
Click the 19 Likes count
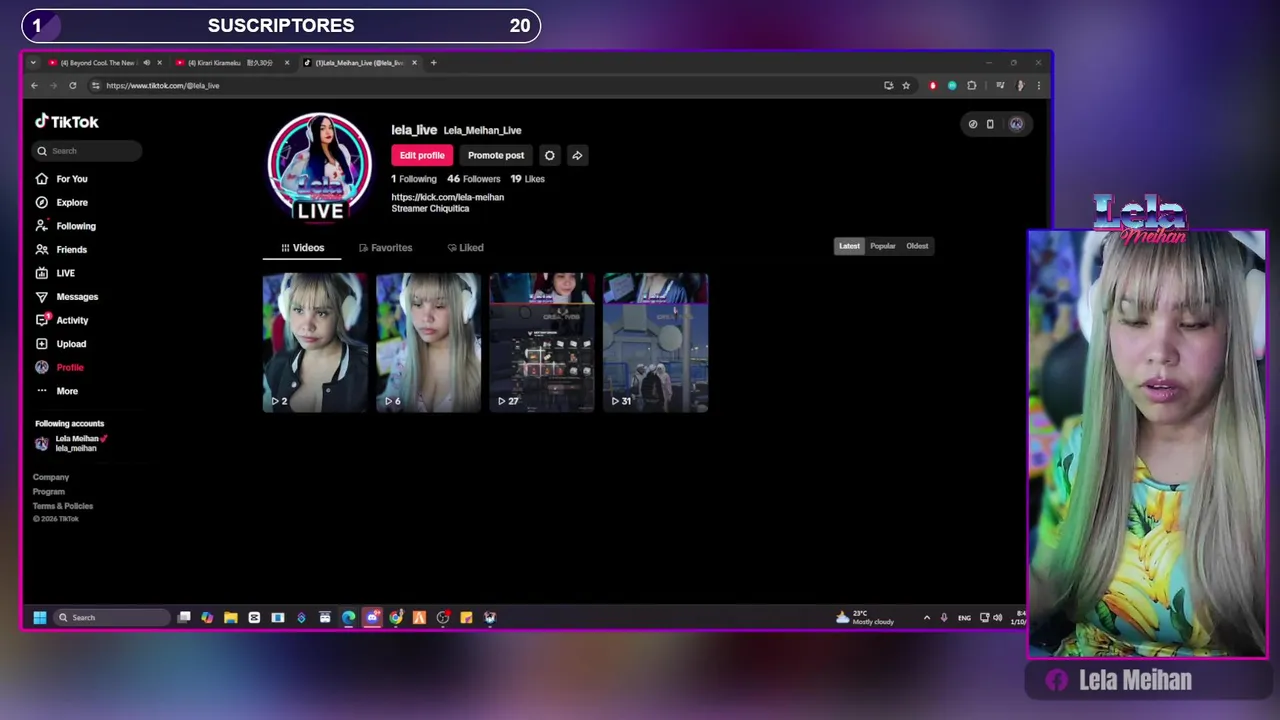[x=528, y=179]
